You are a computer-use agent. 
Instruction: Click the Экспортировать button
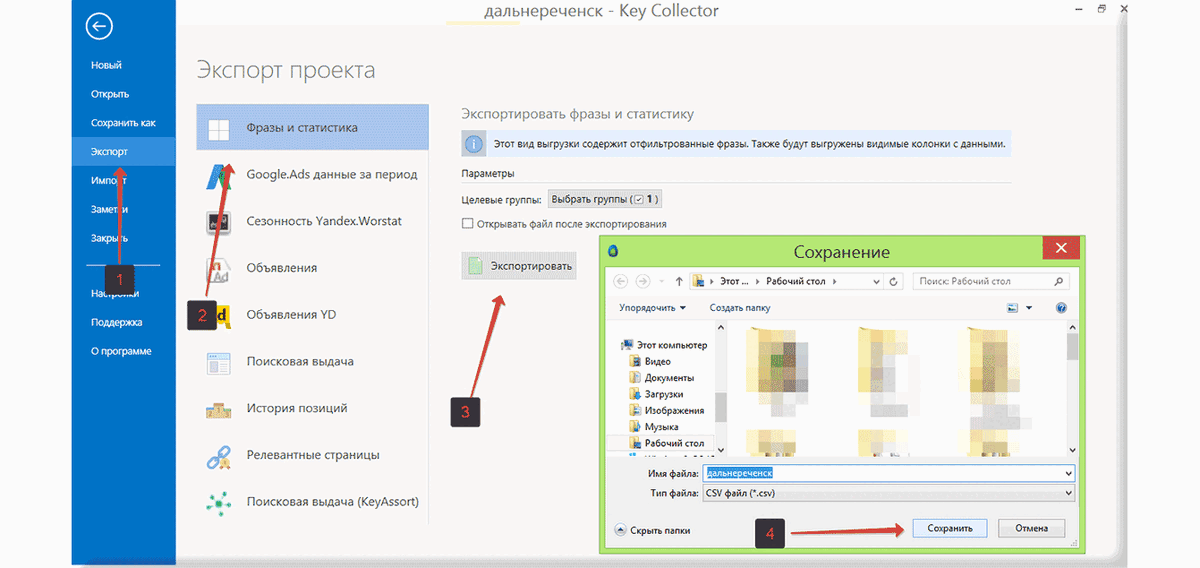coord(519,266)
